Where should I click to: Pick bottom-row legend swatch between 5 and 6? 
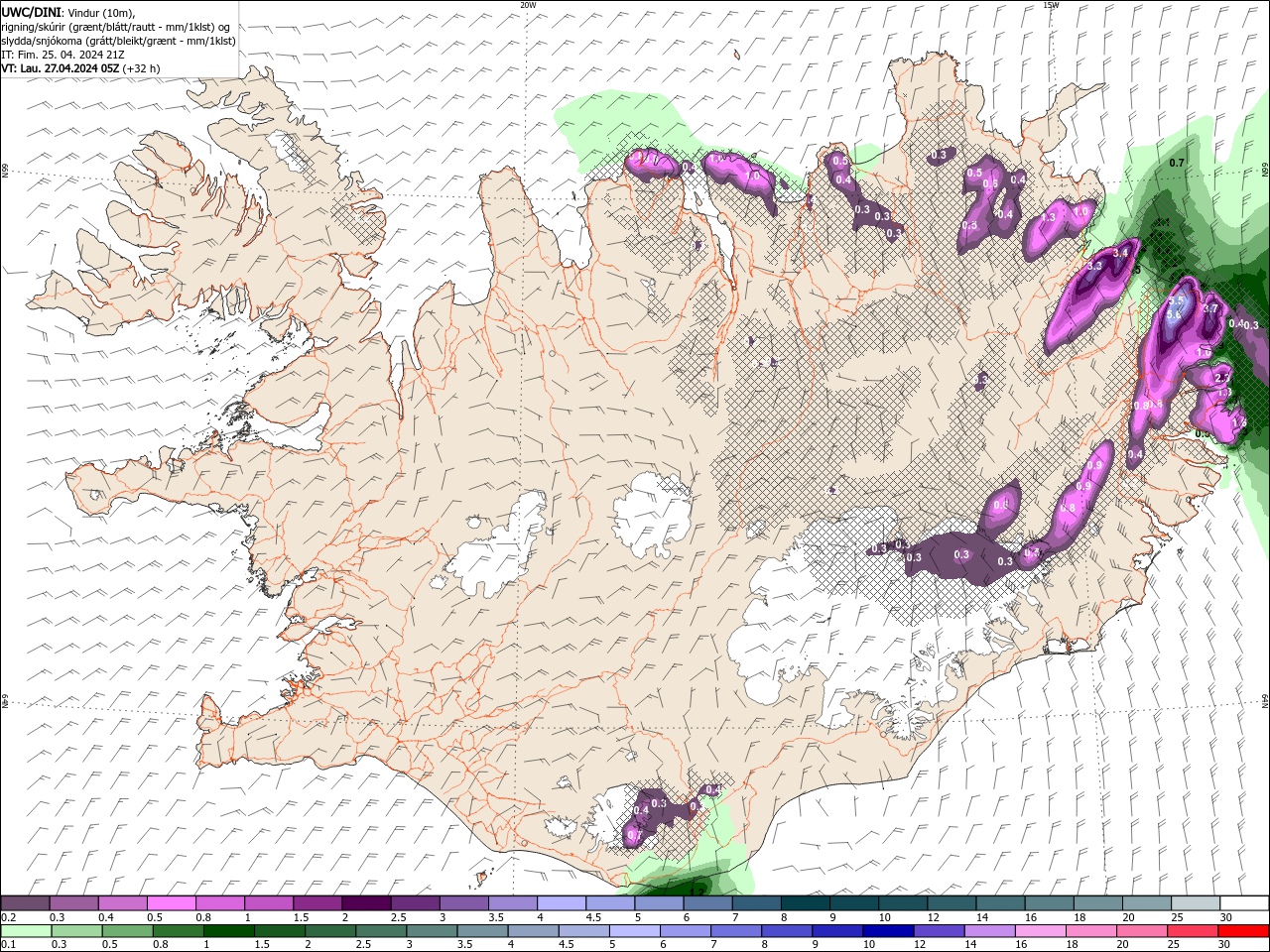pyautogui.click(x=634, y=931)
